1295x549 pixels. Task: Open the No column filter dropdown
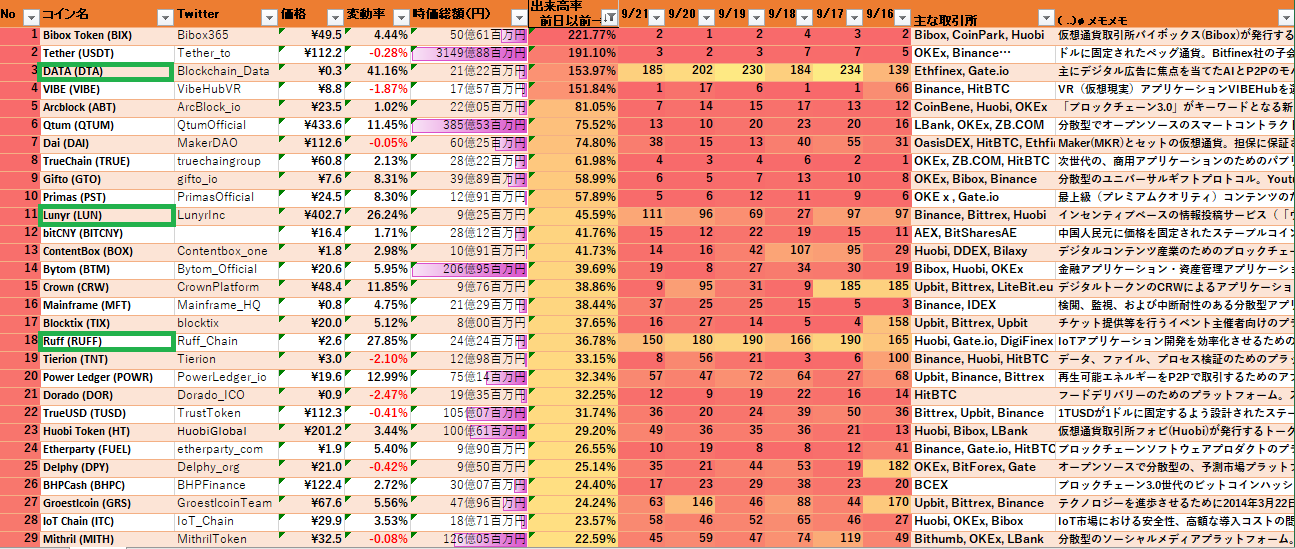pos(30,17)
